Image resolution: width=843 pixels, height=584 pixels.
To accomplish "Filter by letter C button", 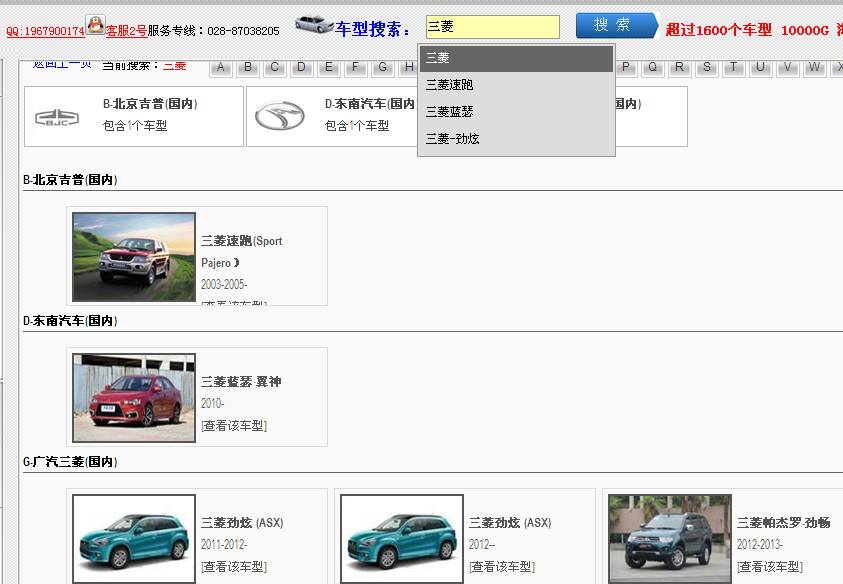I will 275,68.
